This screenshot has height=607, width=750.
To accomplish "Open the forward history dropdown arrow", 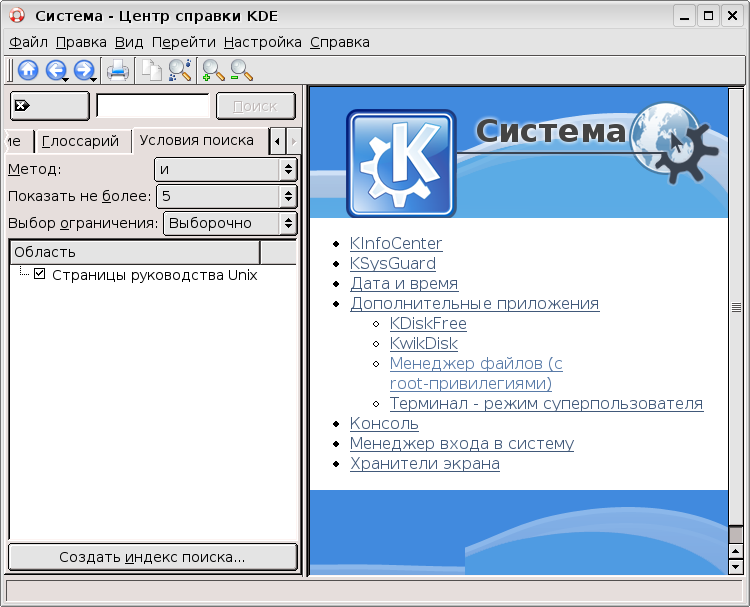I will coord(94,79).
